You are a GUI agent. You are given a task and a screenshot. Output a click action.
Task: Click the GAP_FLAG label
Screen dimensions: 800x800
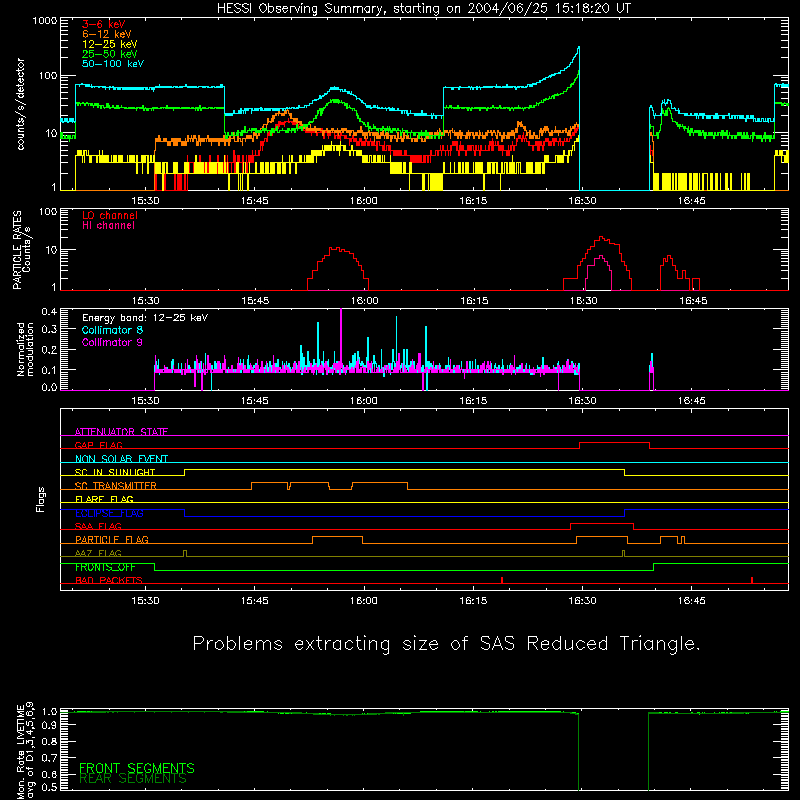(x=98, y=445)
